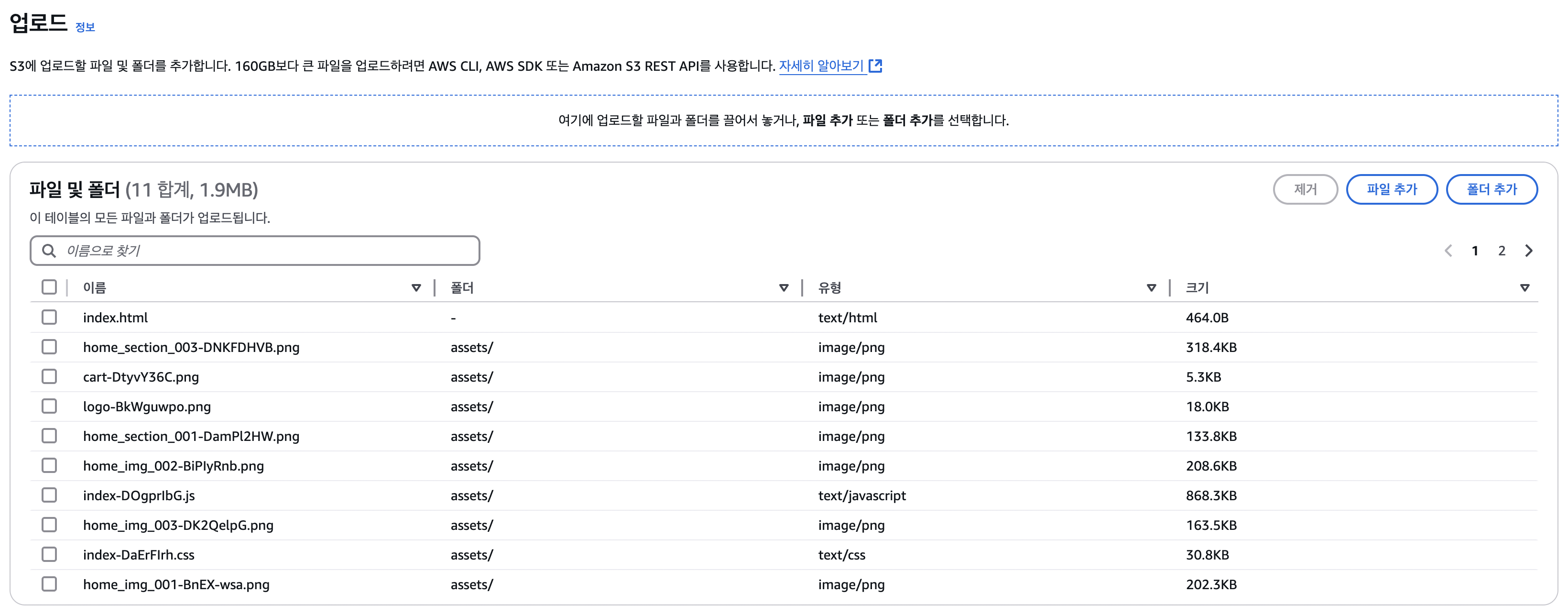
Task: Select the index-DaErFIrh.css row checkbox
Action: point(49,554)
